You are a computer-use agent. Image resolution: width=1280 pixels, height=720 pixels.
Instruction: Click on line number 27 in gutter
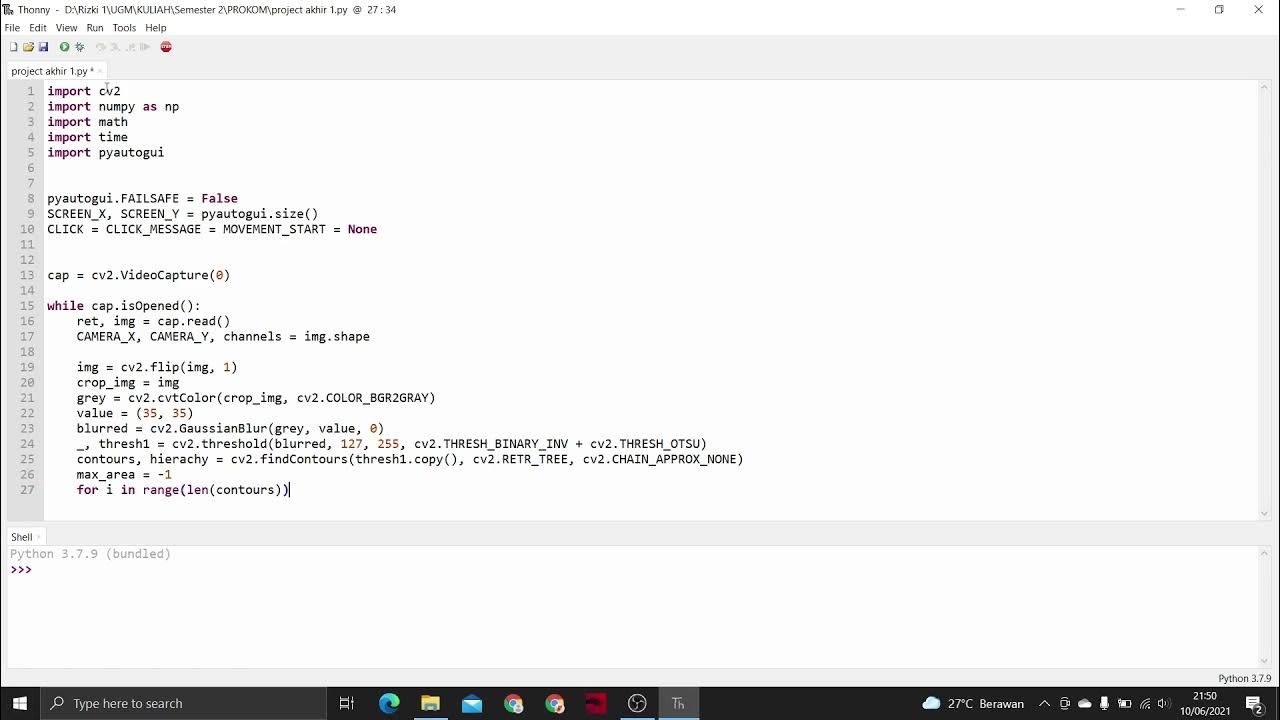27,490
